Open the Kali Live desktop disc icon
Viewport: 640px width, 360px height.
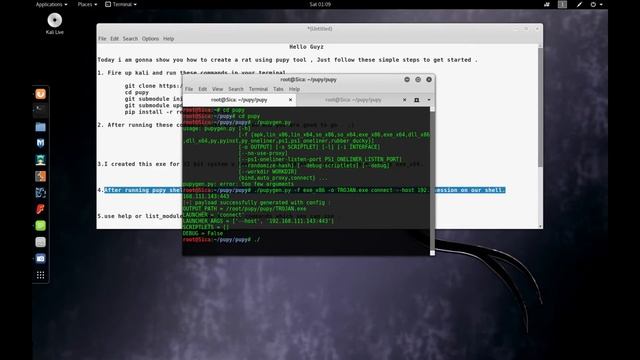point(55,23)
